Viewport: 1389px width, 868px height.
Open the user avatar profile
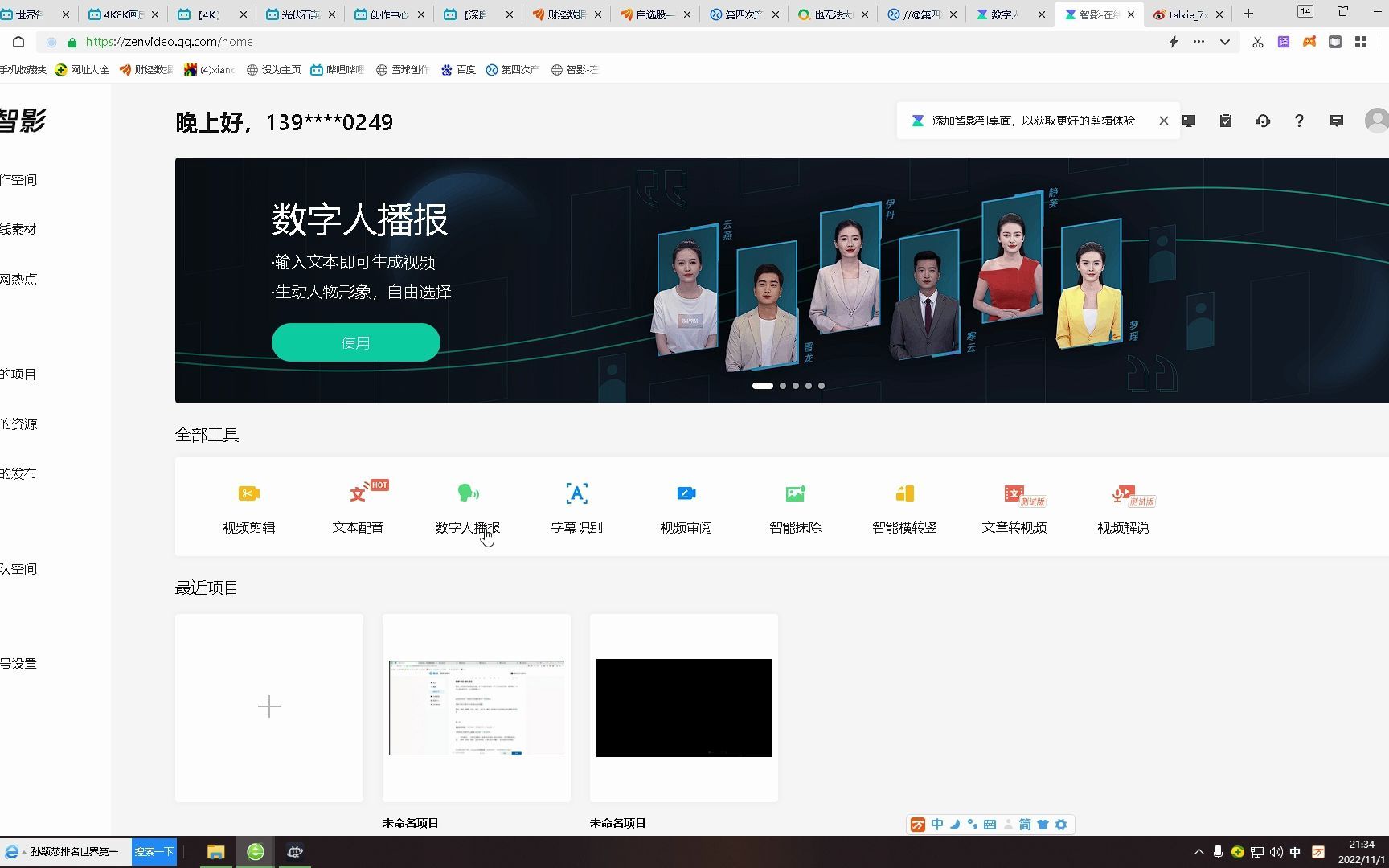pyautogui.click(x=1376, y=121)
